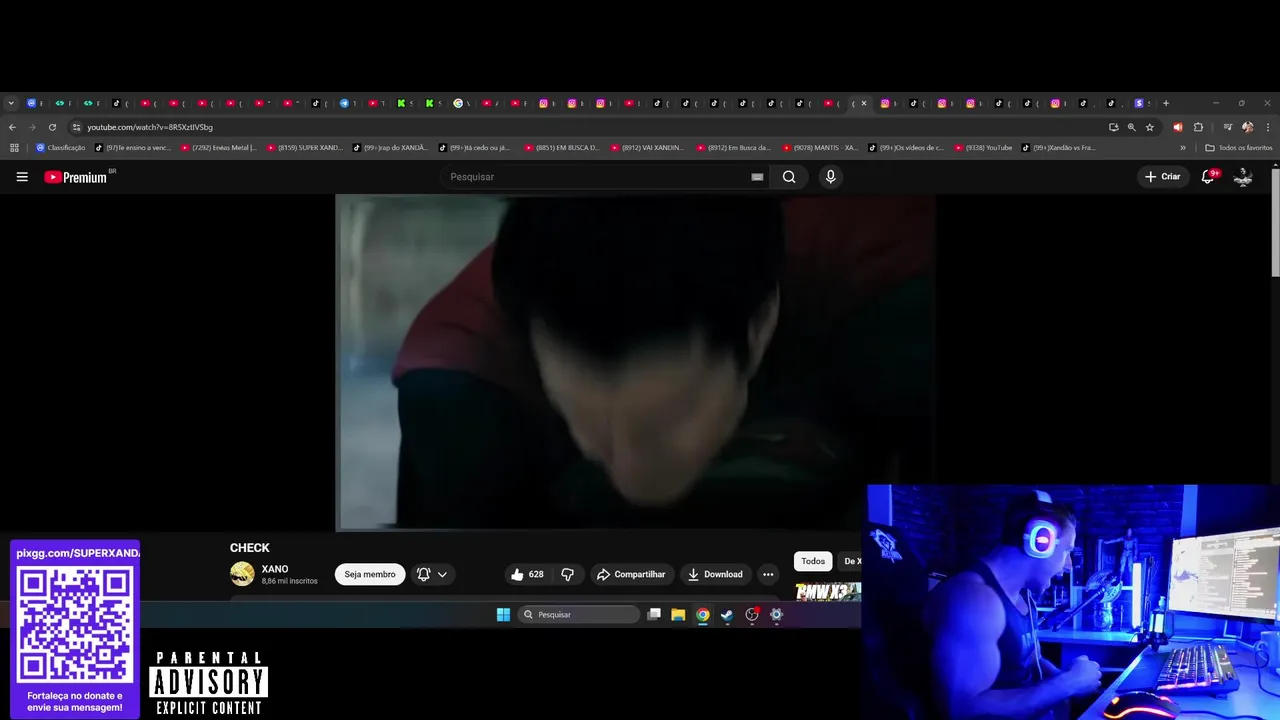Open the SUPER XAND bookmark
1280x720 pixels.
305,148
